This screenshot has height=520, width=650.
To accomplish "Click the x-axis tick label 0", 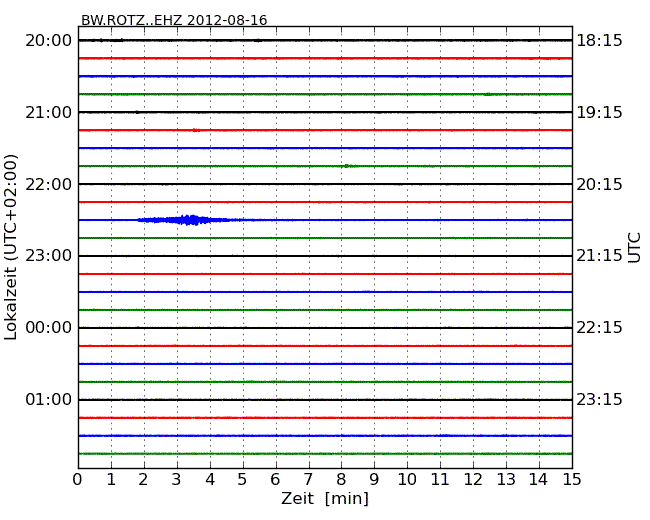I will 78,479.
